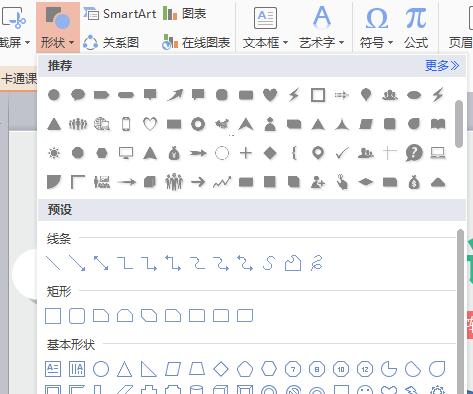Select the plain rectangle preset

(53, 316)
